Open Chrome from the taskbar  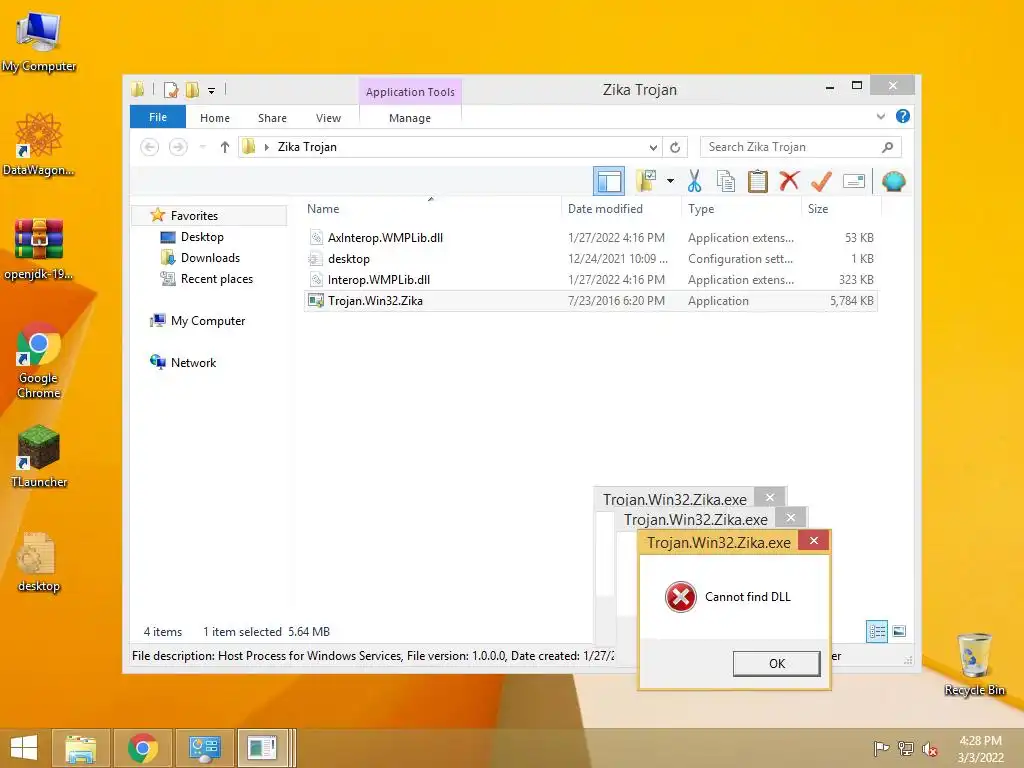[x=142, y=748]
